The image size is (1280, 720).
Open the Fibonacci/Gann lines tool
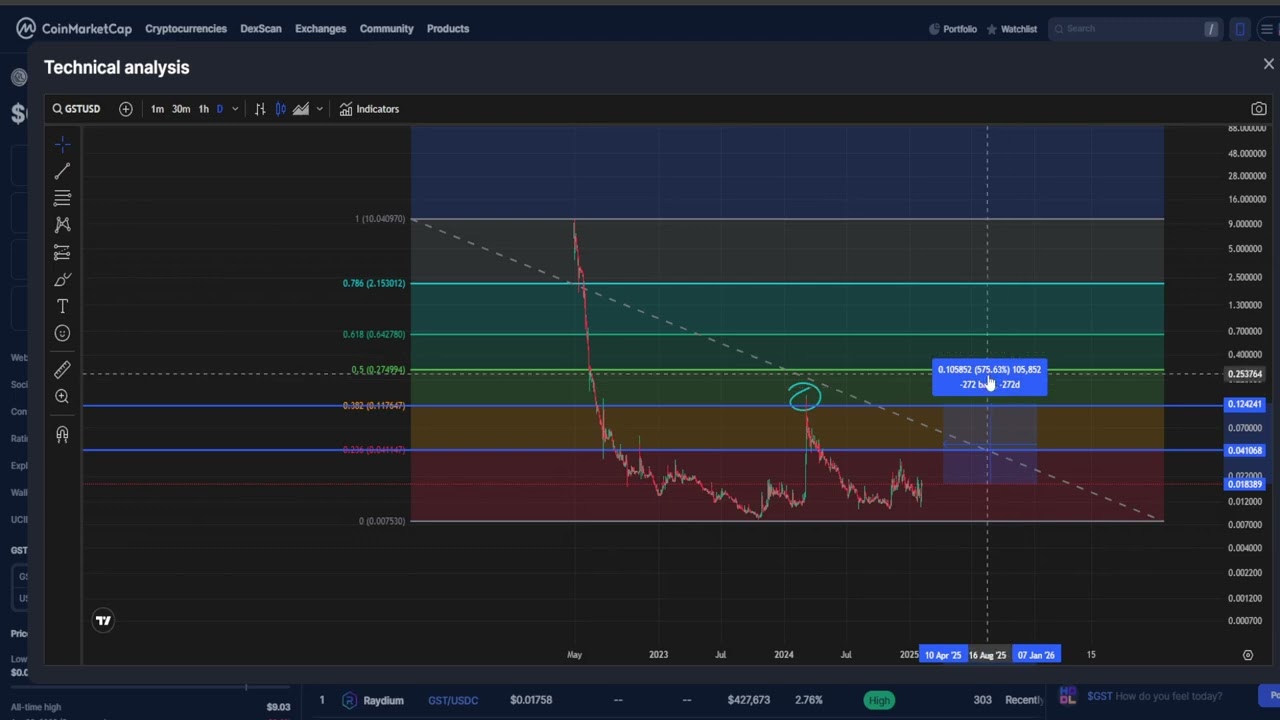click(62, 198)
